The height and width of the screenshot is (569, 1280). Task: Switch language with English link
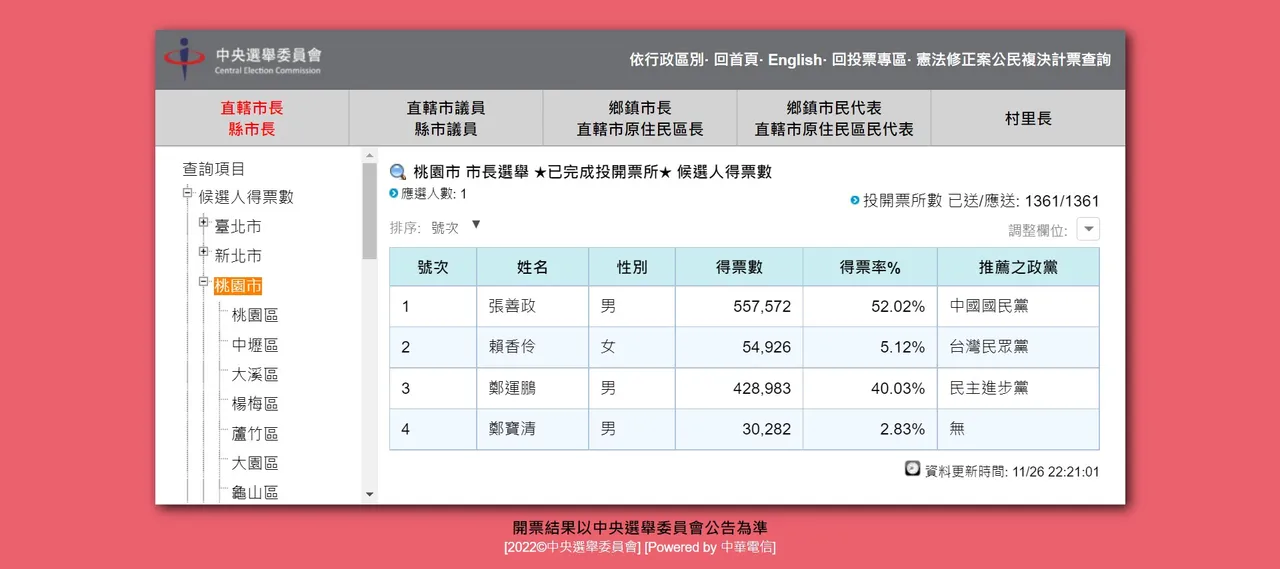pos(795,60)
